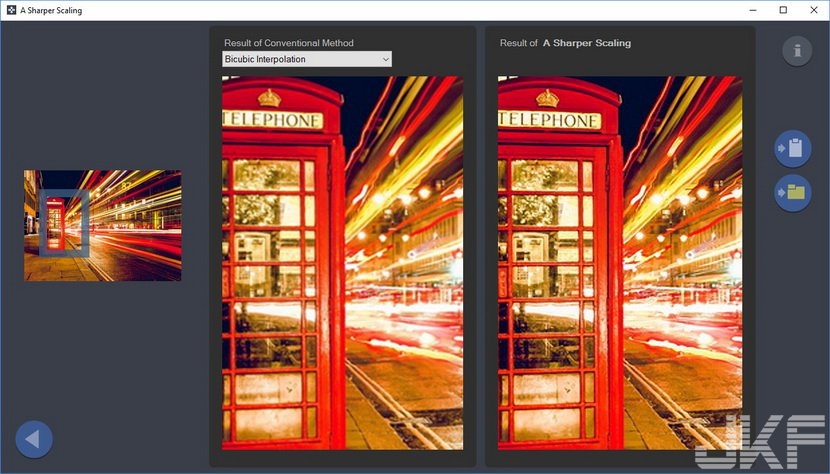Maximize the application window
This screenshot has width=830, height=474.
tap(783, 10)
